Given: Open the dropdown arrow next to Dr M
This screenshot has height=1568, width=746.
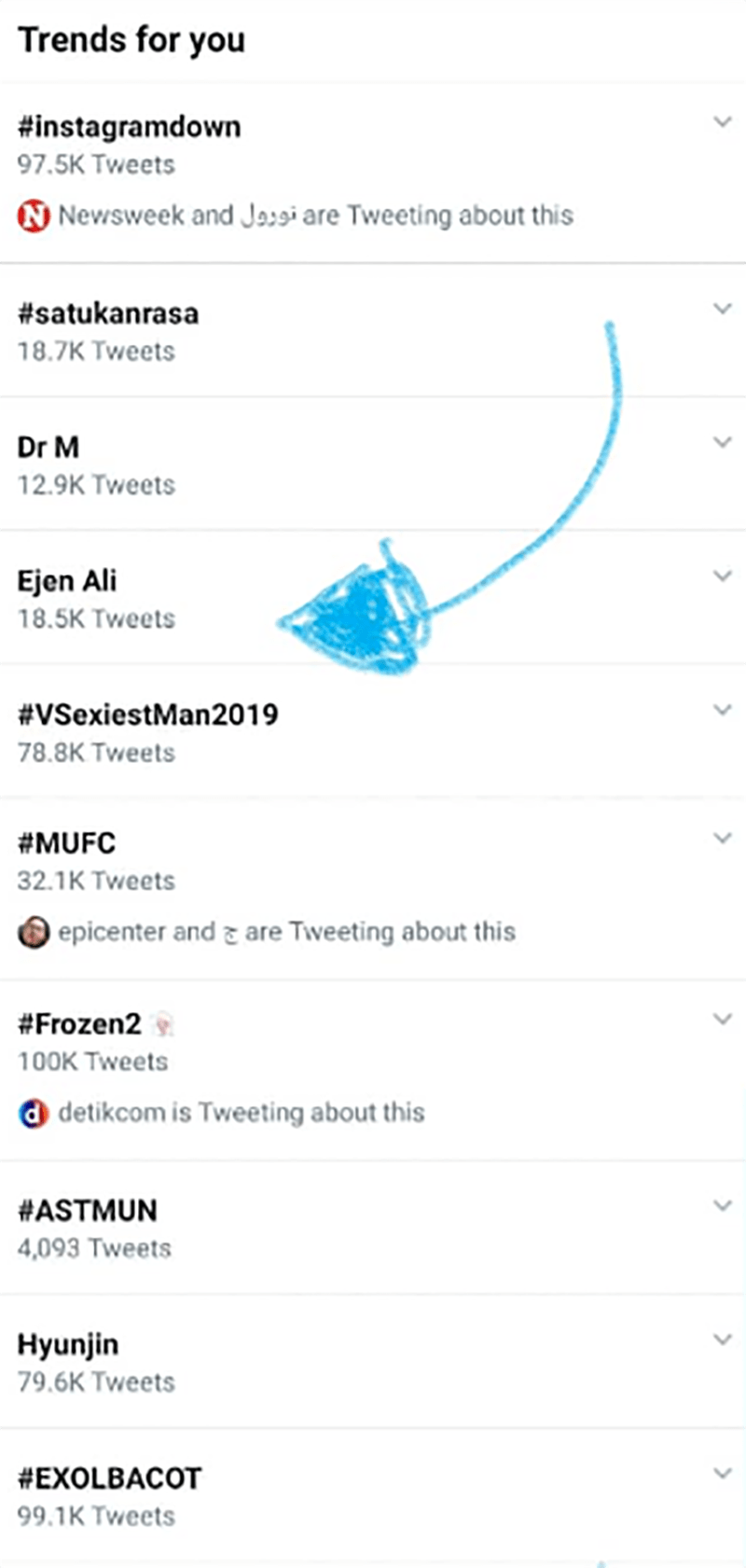Looking at the screenshot, I should (722, 442).
